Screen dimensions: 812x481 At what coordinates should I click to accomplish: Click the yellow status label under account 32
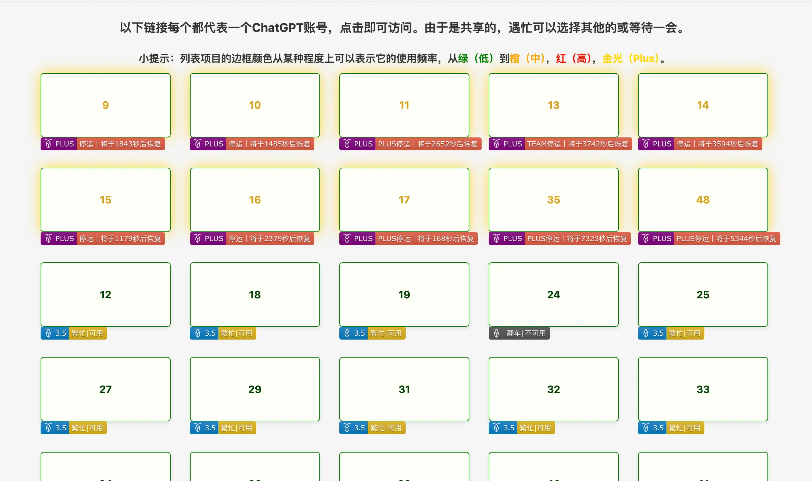pyautogui.click(x=537, y=428)
